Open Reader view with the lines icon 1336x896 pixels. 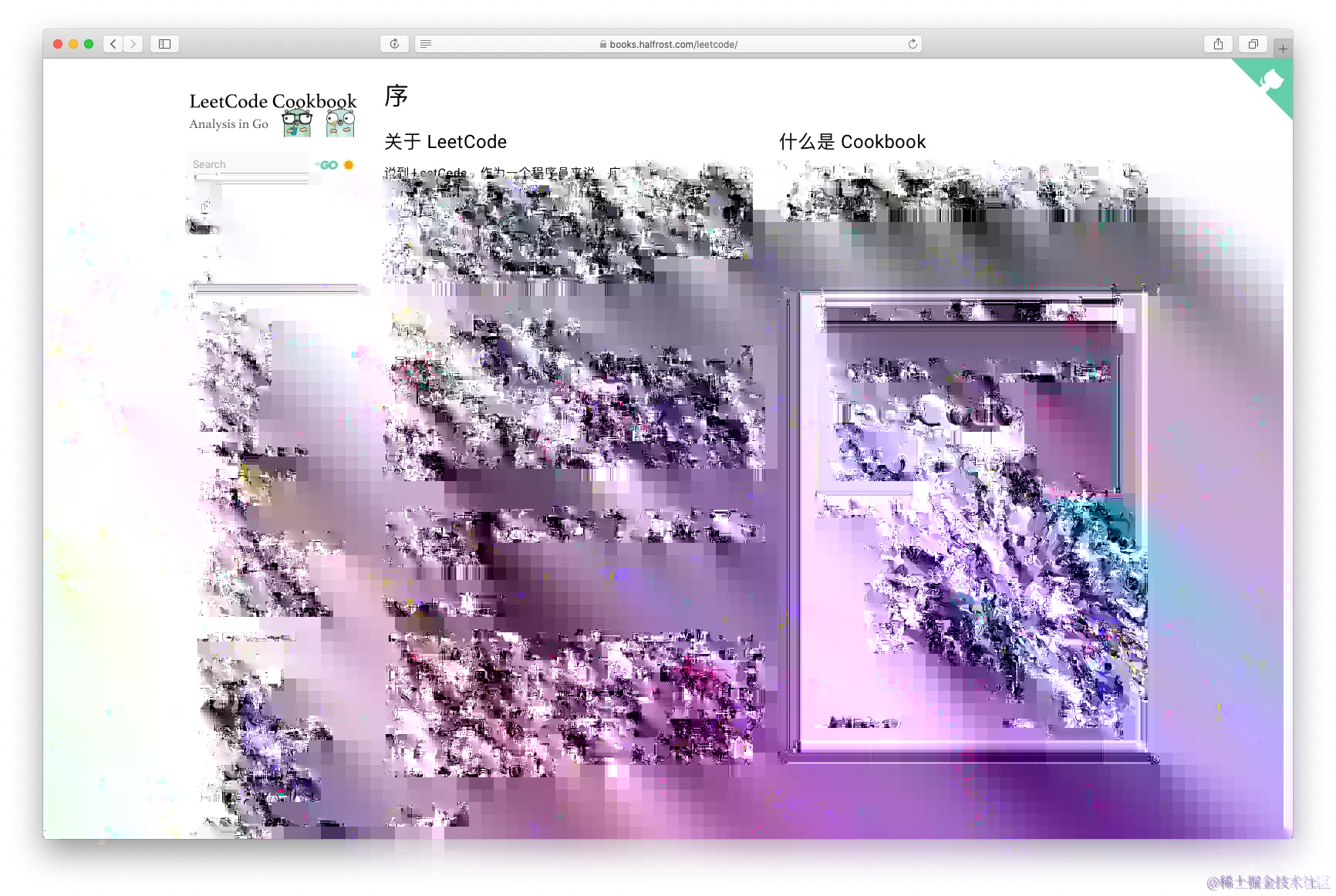click(426, 44)
